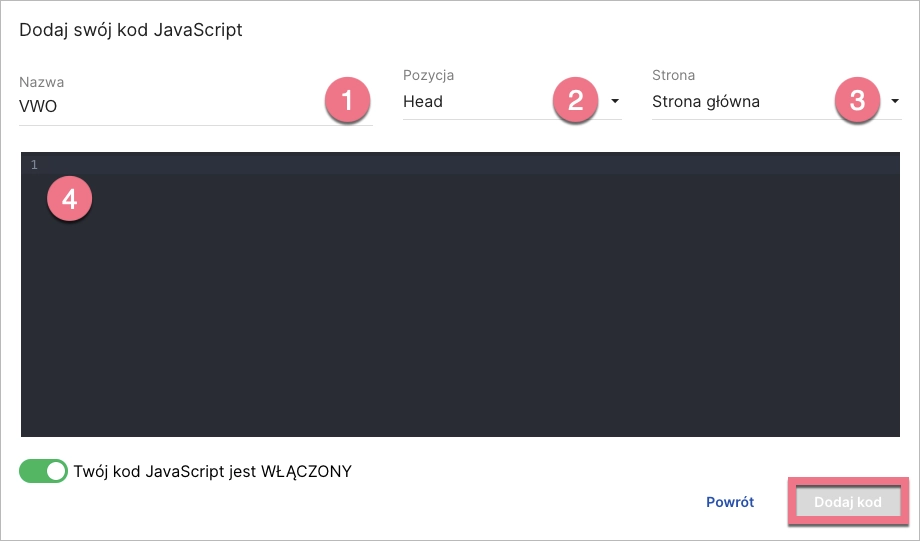Place cursor on highlighted first code line
This screenshot has width=920, height=541.
pyautogui.click(x=400, y=164)
